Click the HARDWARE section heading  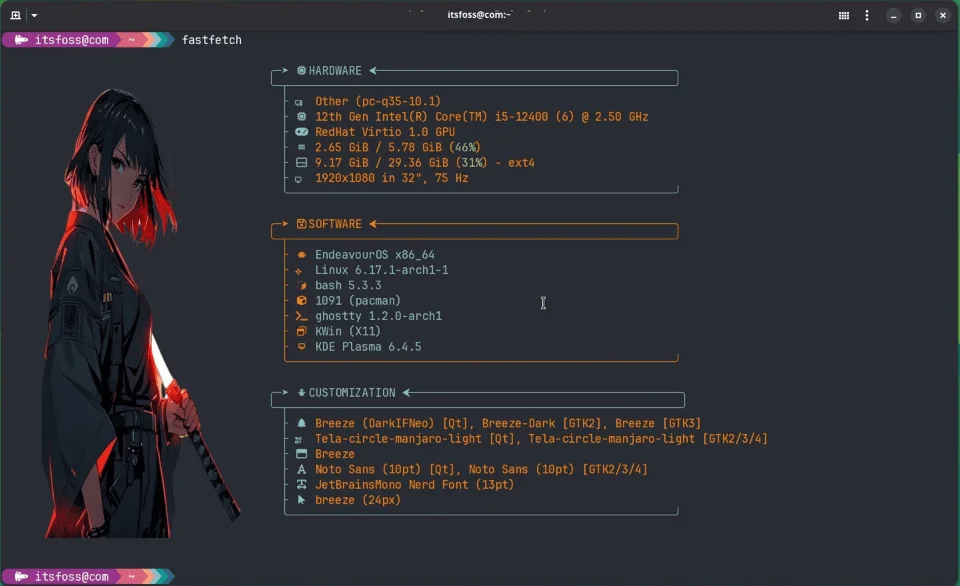335,70
